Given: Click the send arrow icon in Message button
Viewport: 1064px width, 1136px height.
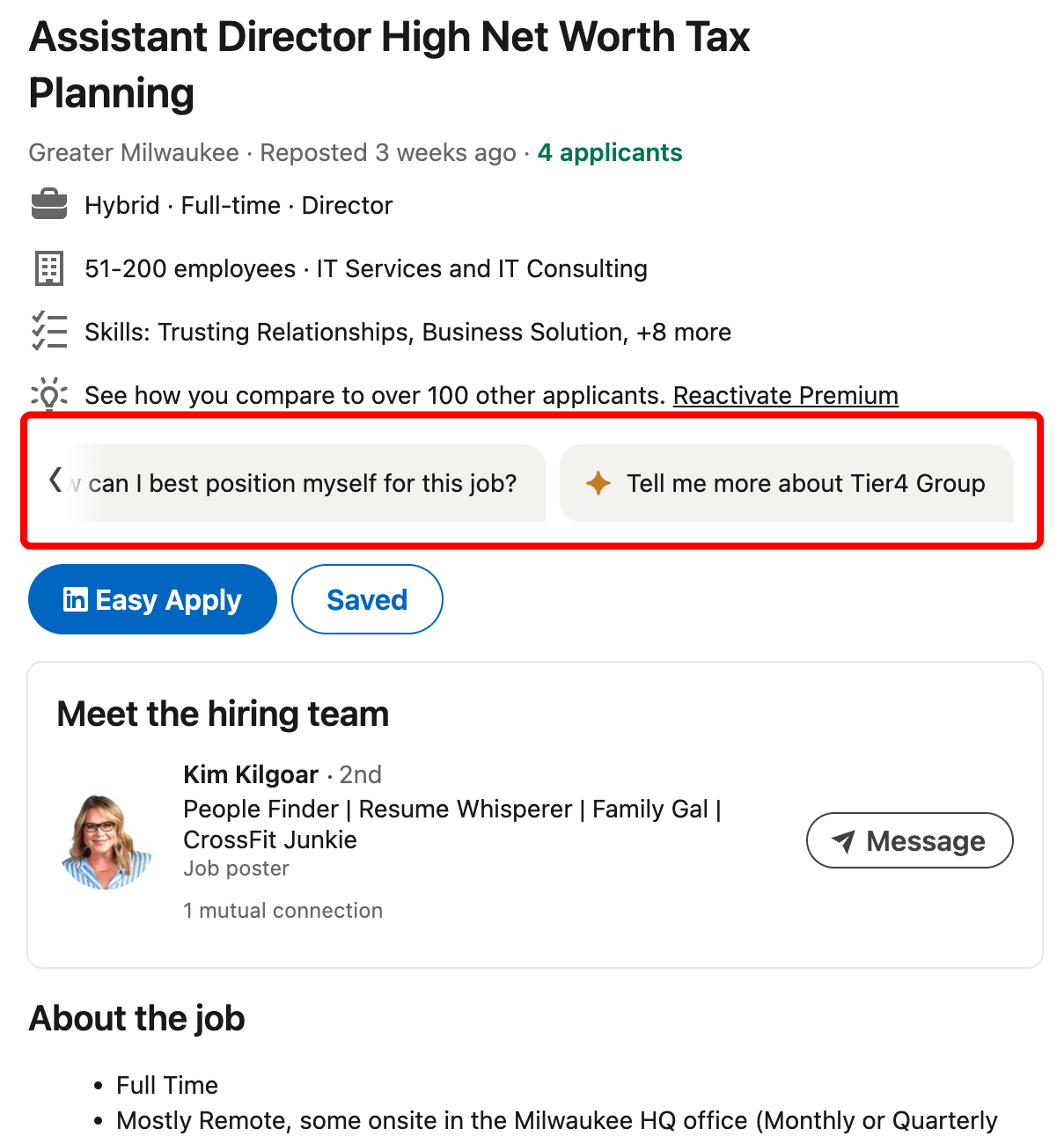Looking at the screenshot, I should pyautogui.click(x=844, y=840).
